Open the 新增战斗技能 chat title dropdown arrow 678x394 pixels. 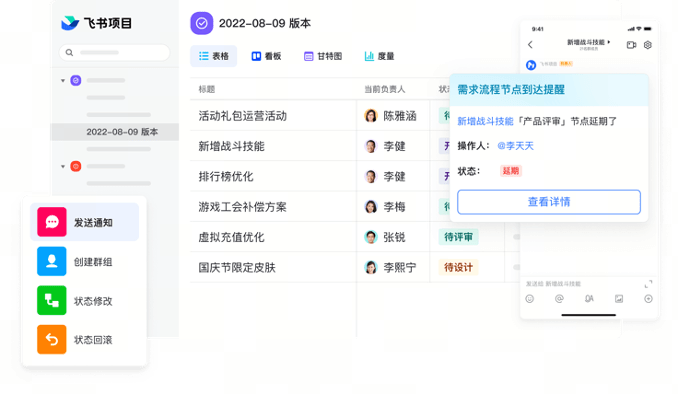(x=609, y=42)
